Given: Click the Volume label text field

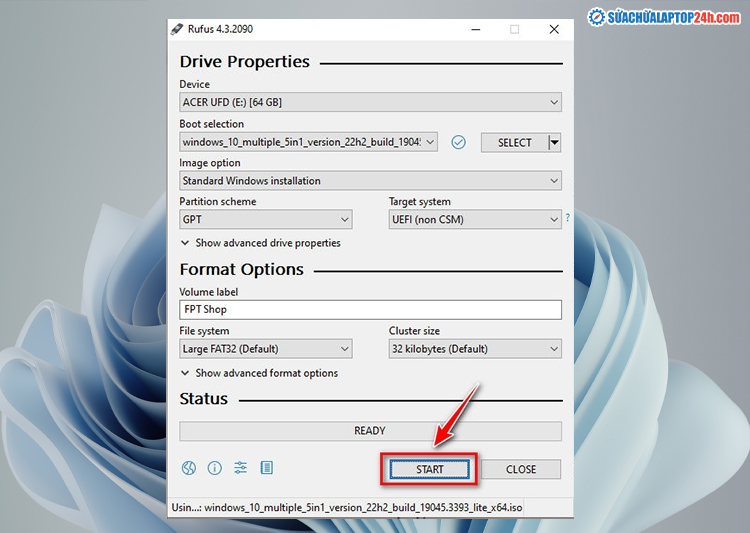Looking at the screenshot, I should coord(370,310).
